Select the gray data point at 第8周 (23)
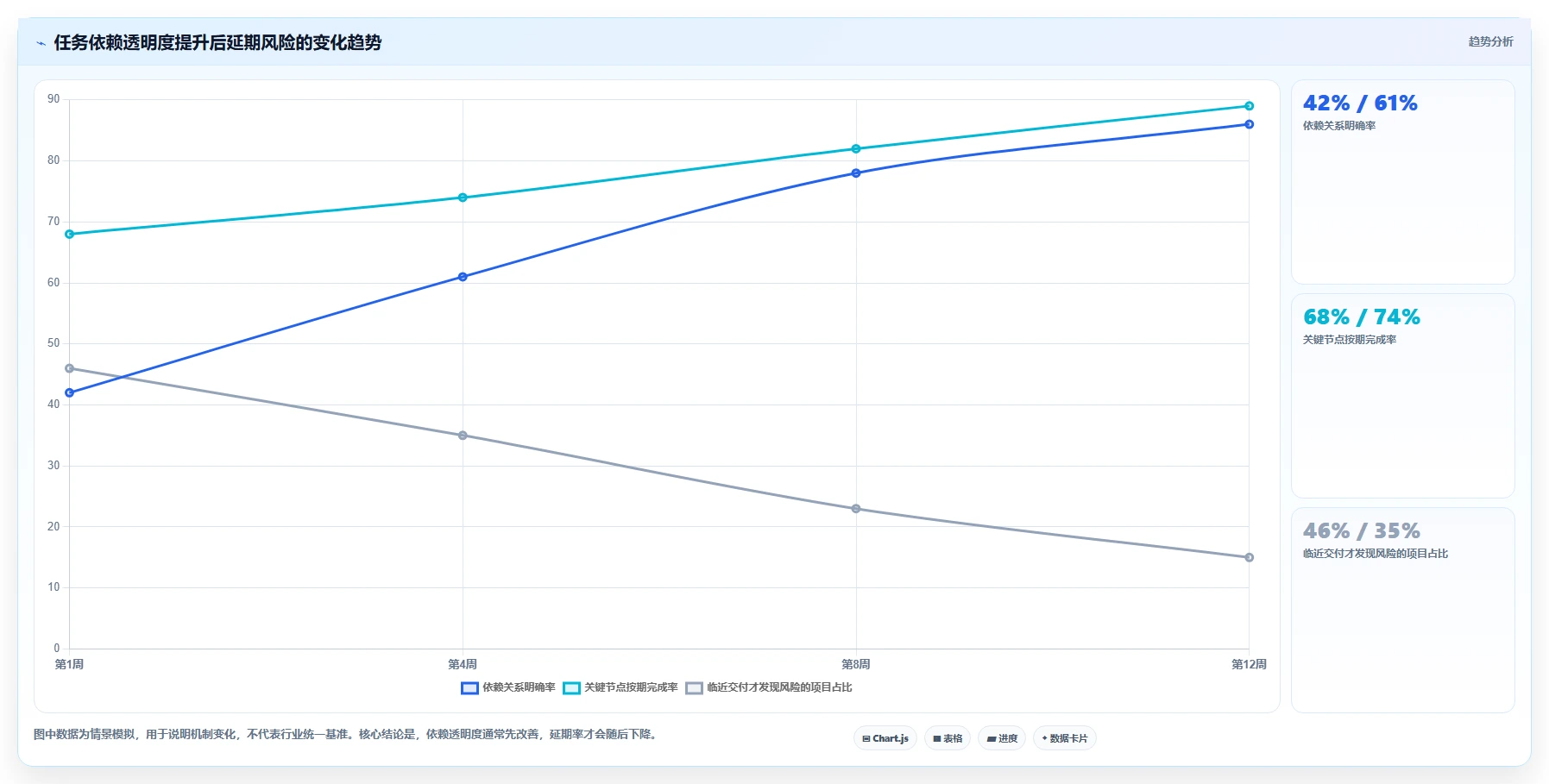 856,509
